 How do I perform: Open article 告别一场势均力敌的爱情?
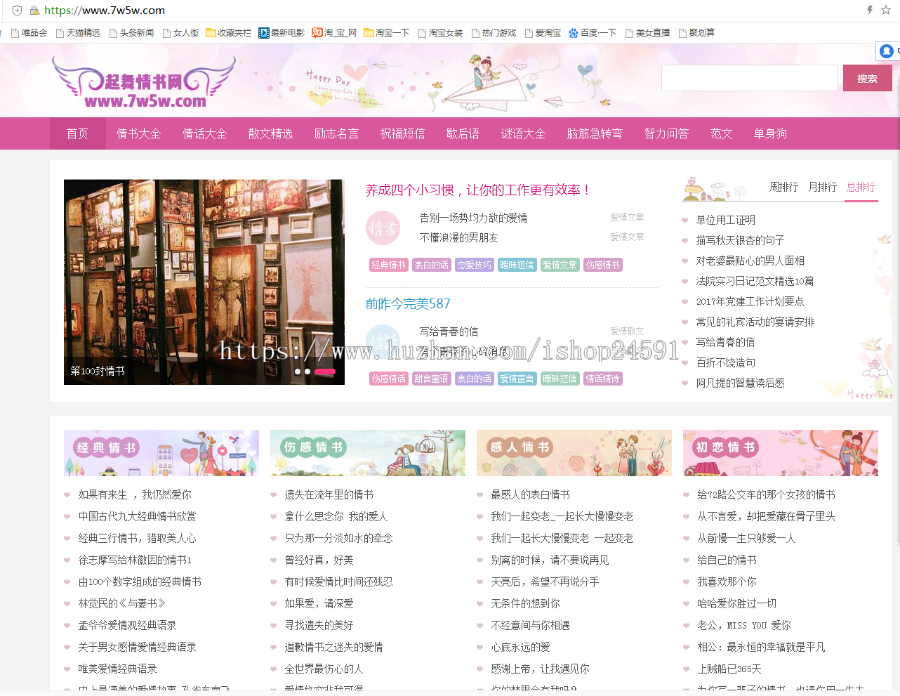[x=474, y=218]
